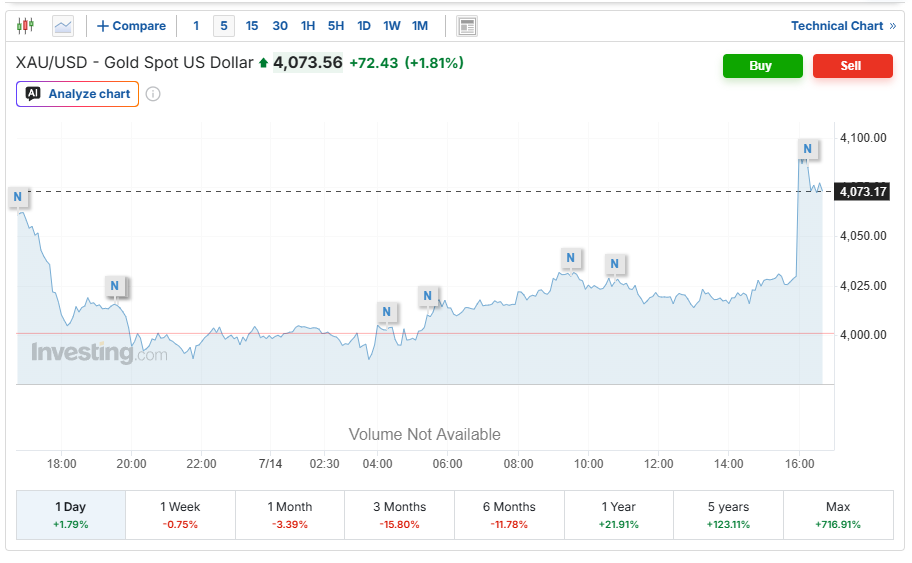Add a comparison with + Compare
912x563 pixels.
(x=131, y=26)
